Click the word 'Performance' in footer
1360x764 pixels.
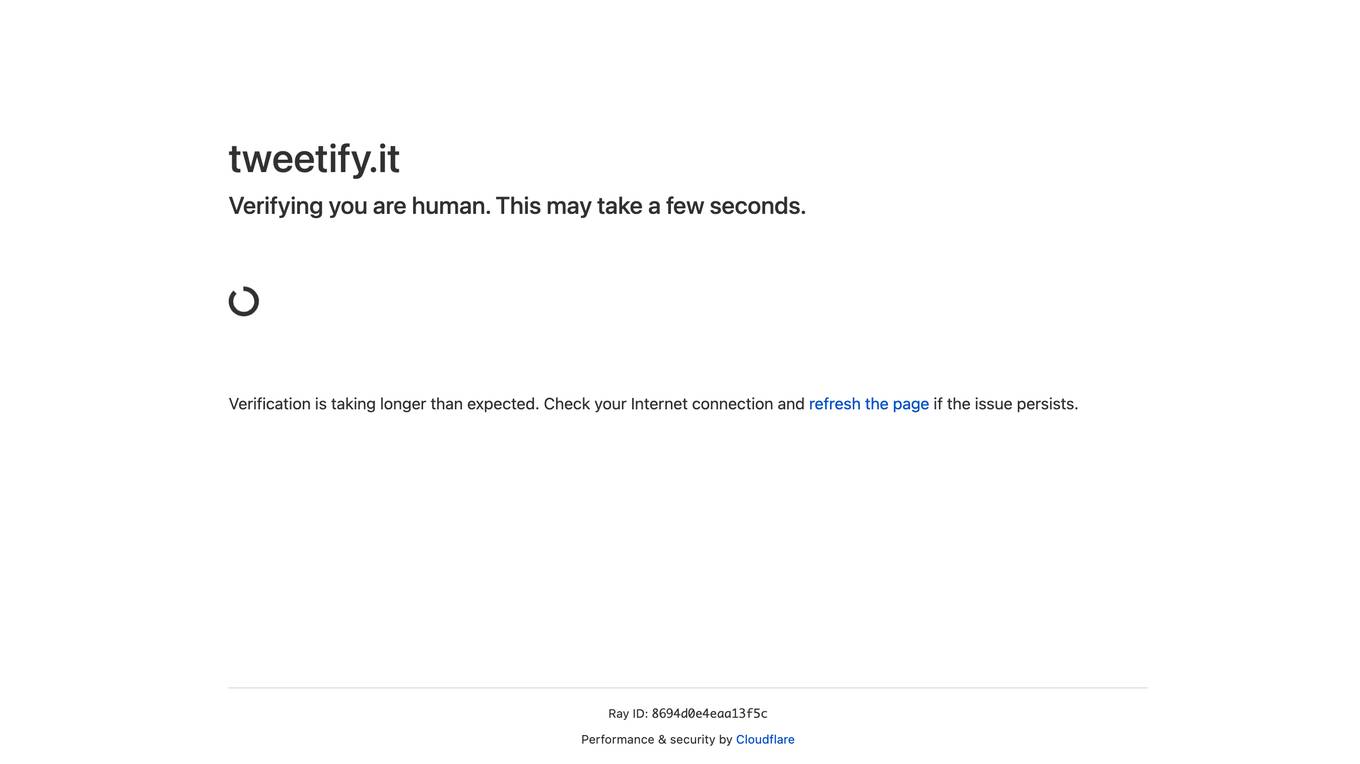tap(617, 740)
